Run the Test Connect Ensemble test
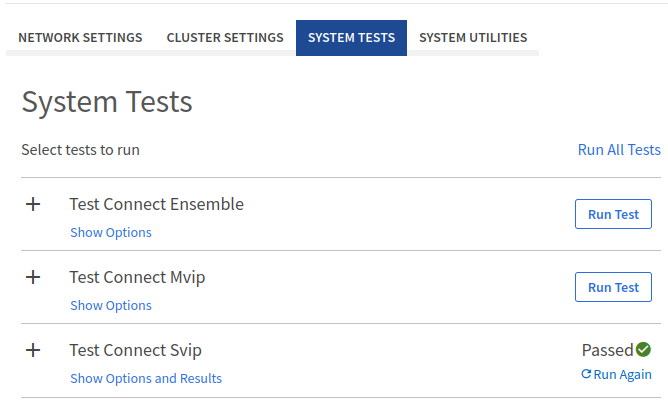Screen dimensions: 668x405 tap(613, 214)
